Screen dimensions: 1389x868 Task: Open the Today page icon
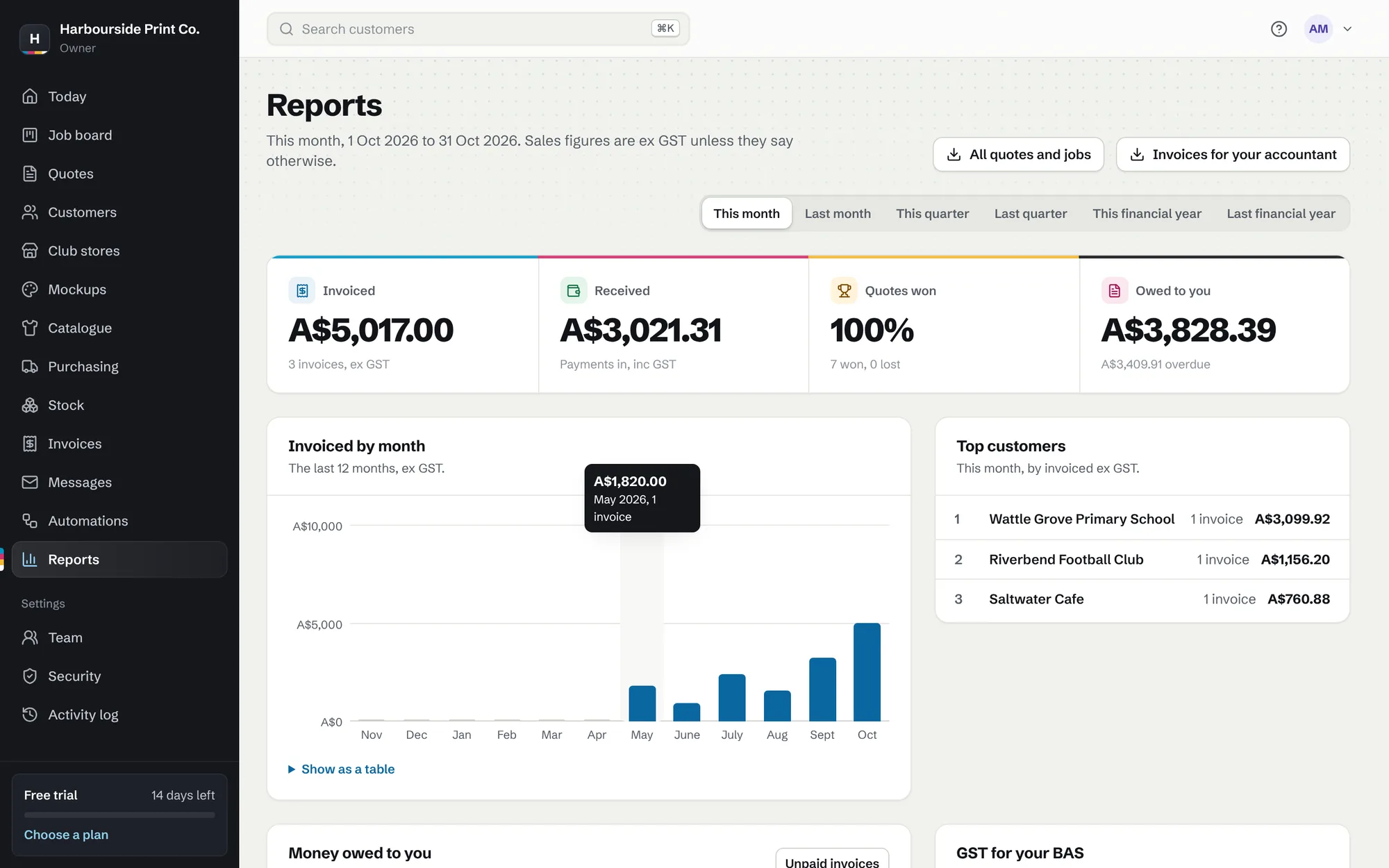coord(30,97)
